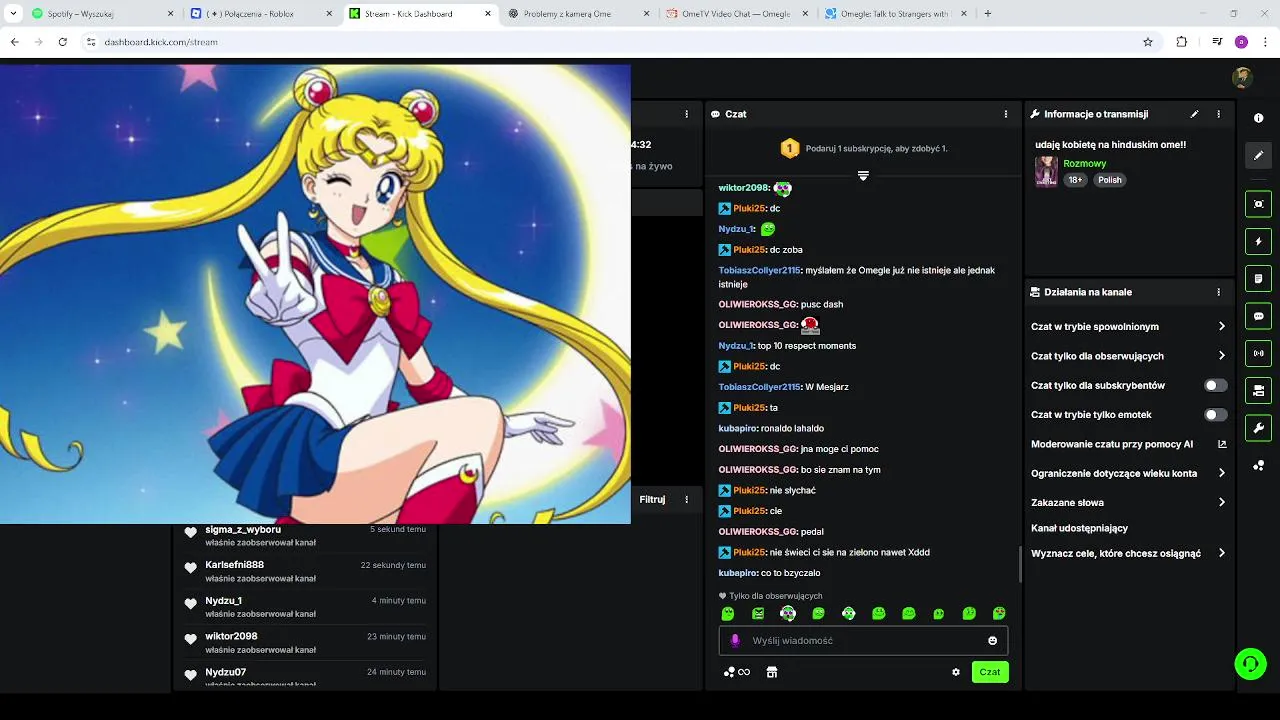Click the bubbles points sidebar icon

click(1258, 465)
